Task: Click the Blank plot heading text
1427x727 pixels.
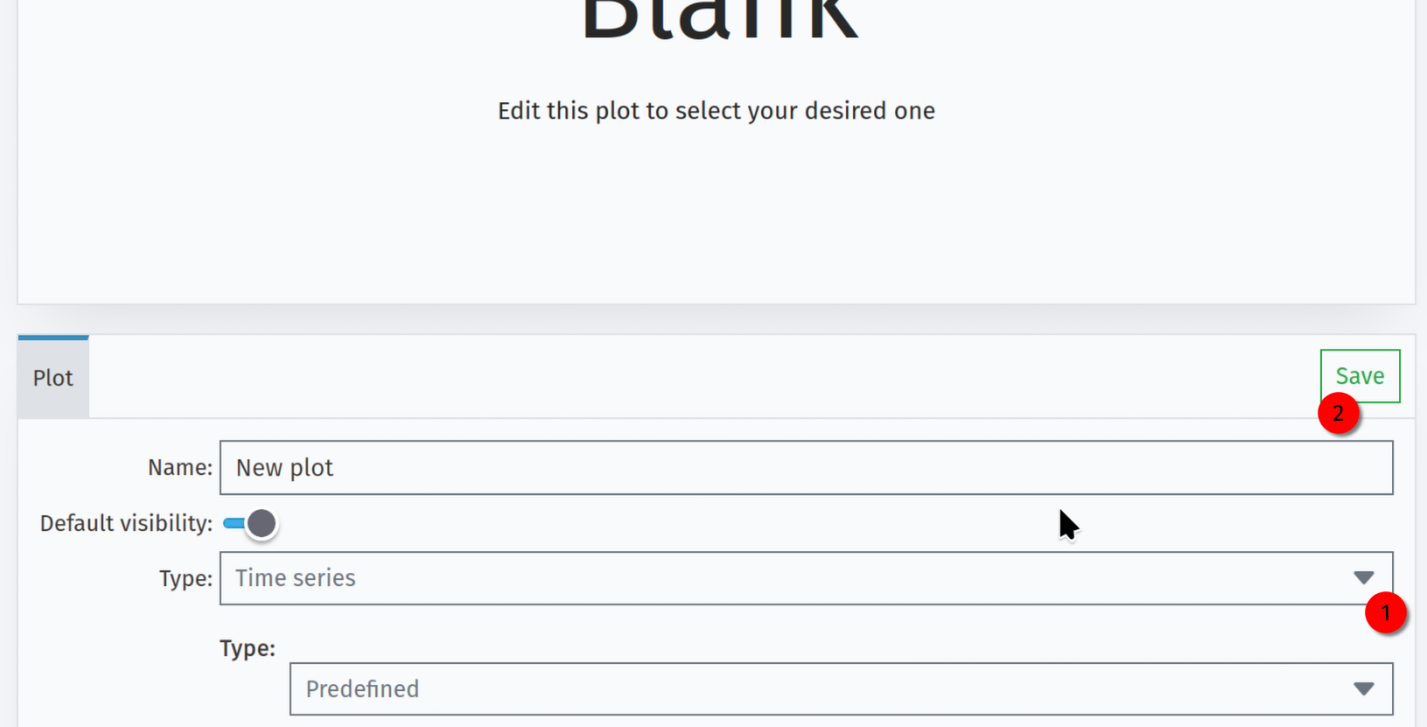Action: [719, 18]
